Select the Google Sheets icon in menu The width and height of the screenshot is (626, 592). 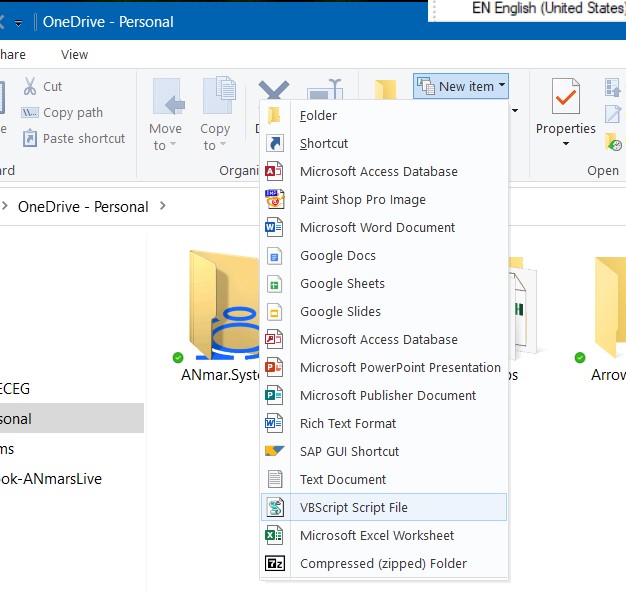[x=274, y=284]
